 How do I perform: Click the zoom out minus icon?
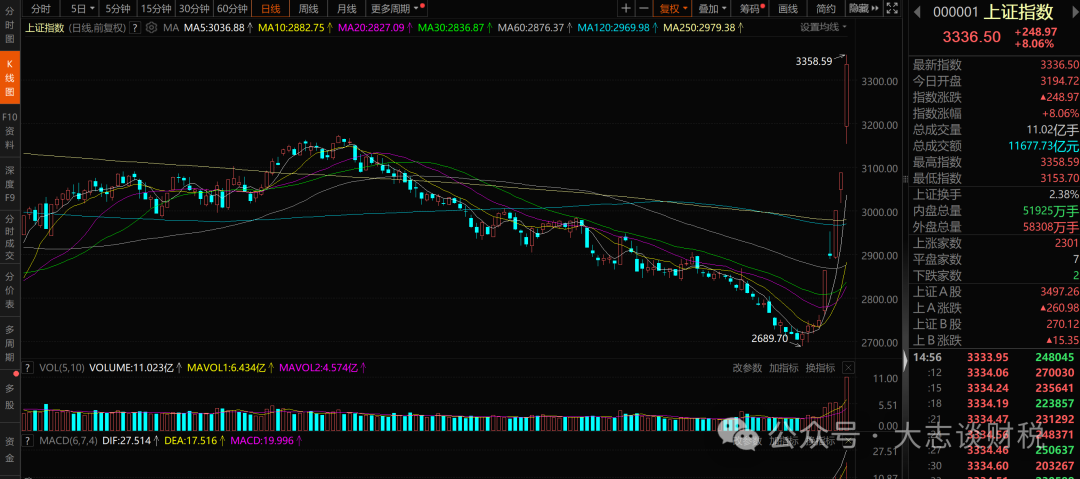[645, 9]
